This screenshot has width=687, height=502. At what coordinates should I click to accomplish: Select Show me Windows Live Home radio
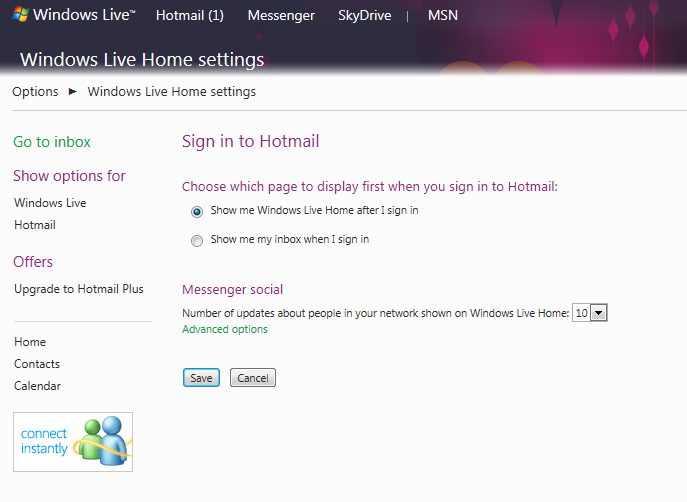click(197, 212)
